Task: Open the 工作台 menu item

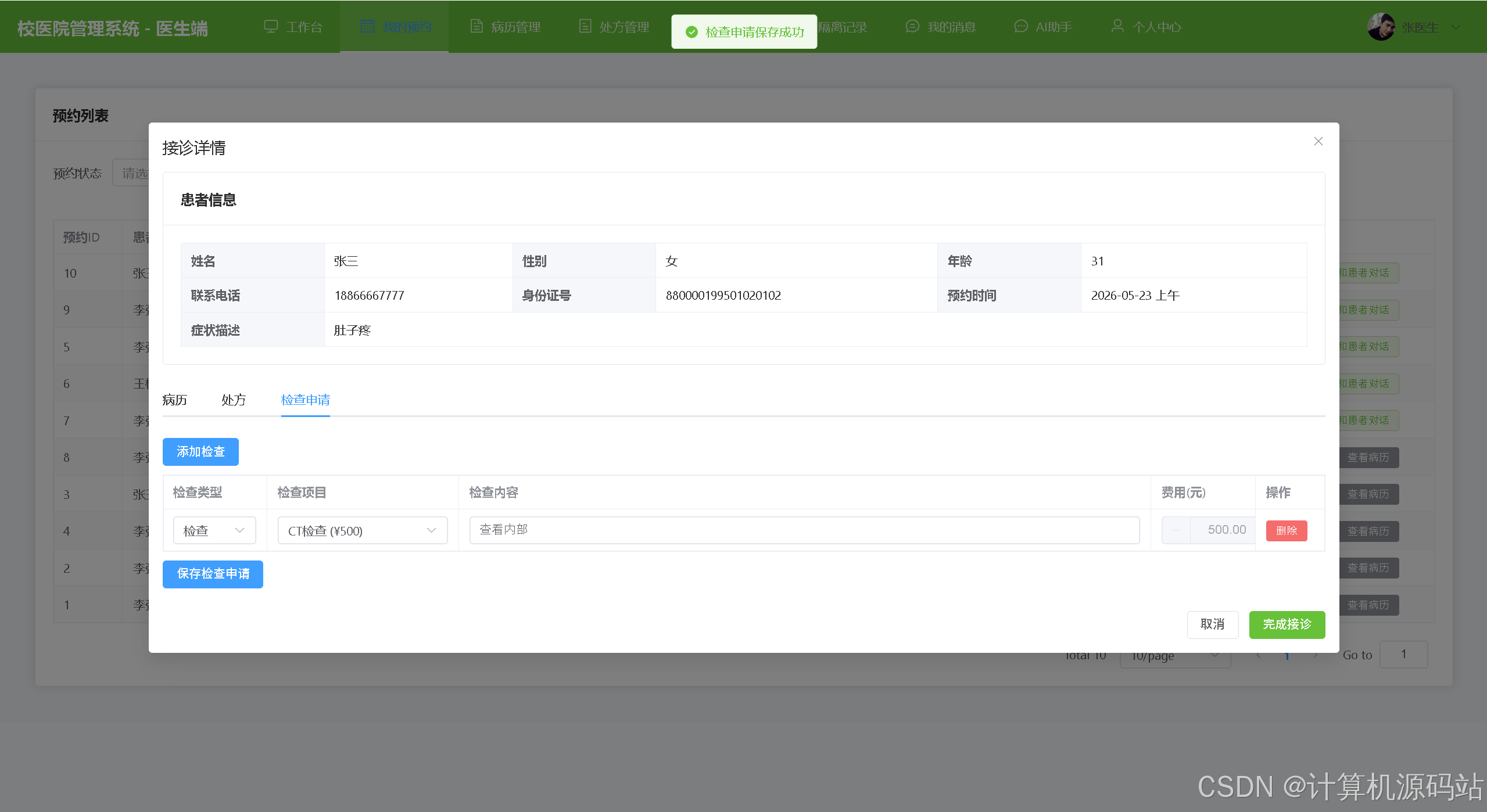Action: coord(293,27)
